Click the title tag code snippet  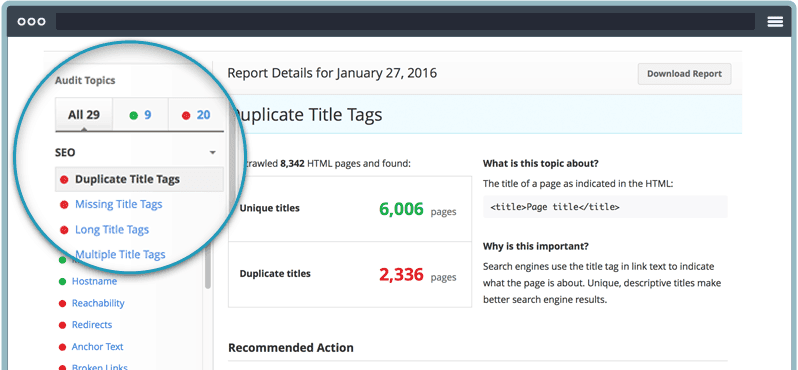(605, 207)
